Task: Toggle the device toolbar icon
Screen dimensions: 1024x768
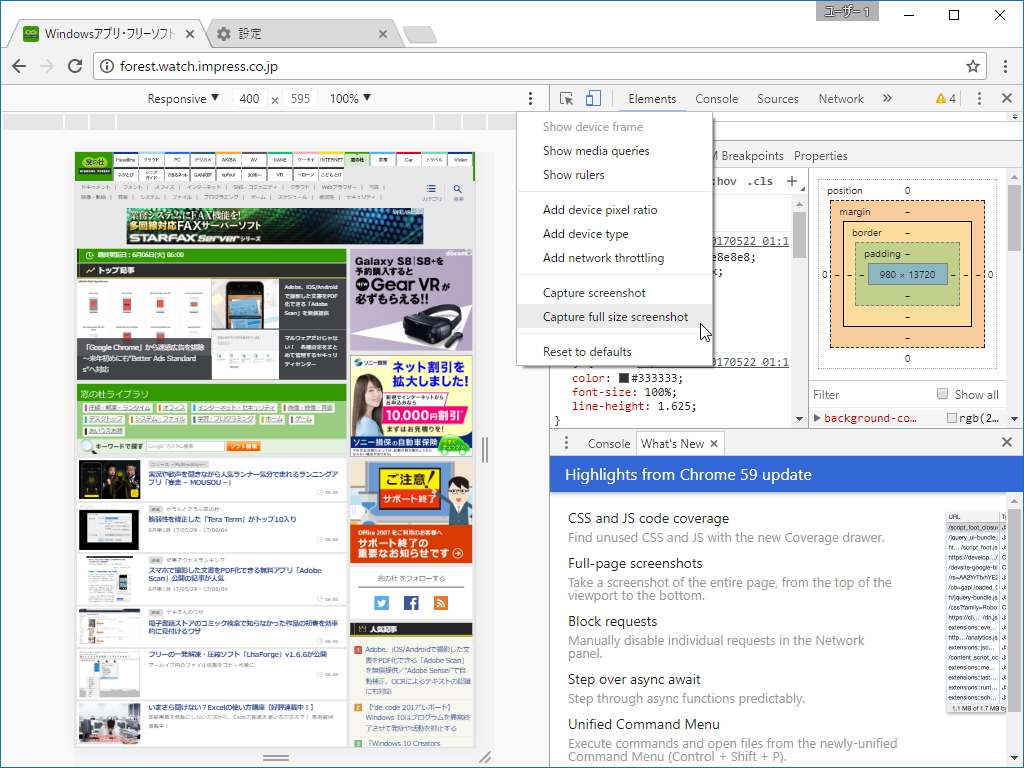Action: [x=593, y=99]
